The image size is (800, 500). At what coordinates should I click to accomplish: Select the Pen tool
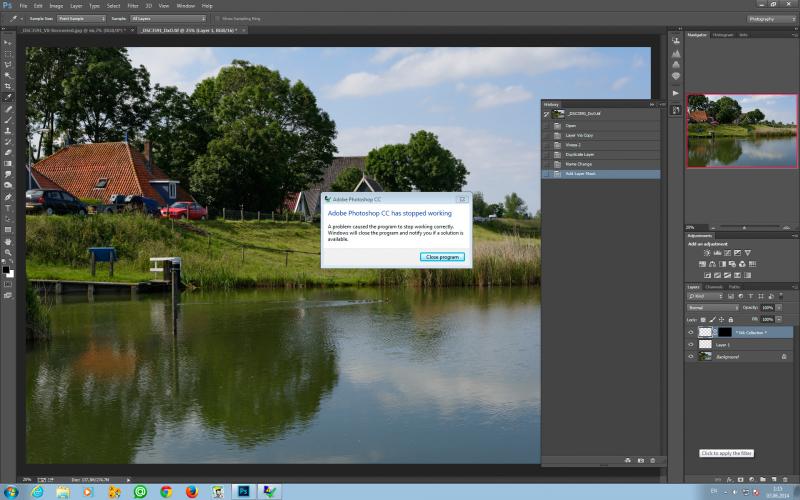(x=8, y=197)
